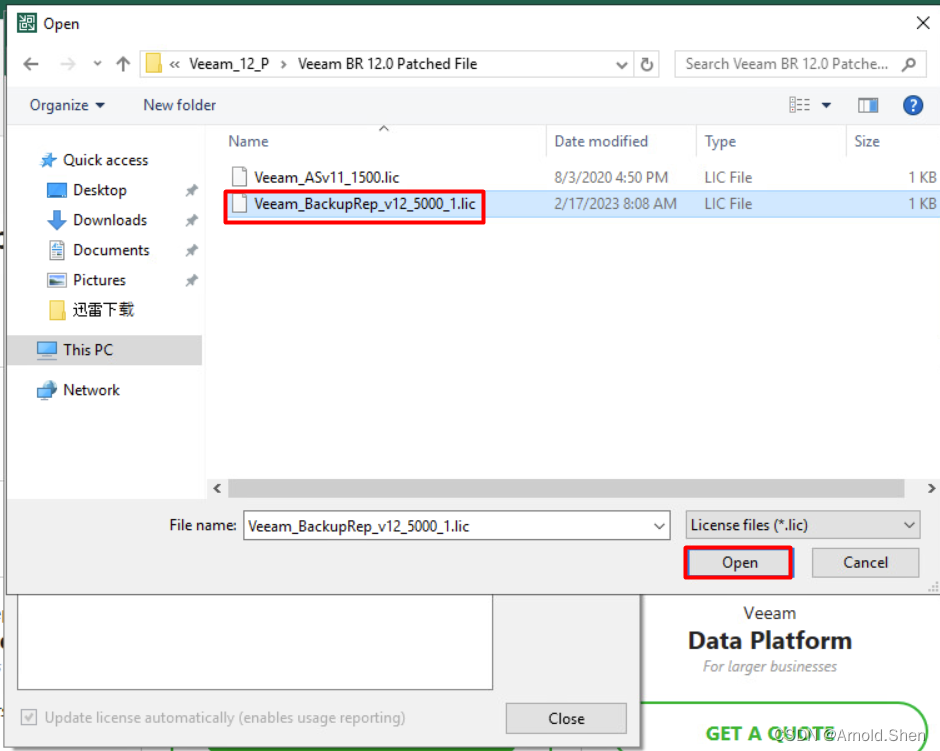Viewport: 940px width, 751px height.
Task: Change the view layout icon
Action: (x=799, y=105)
